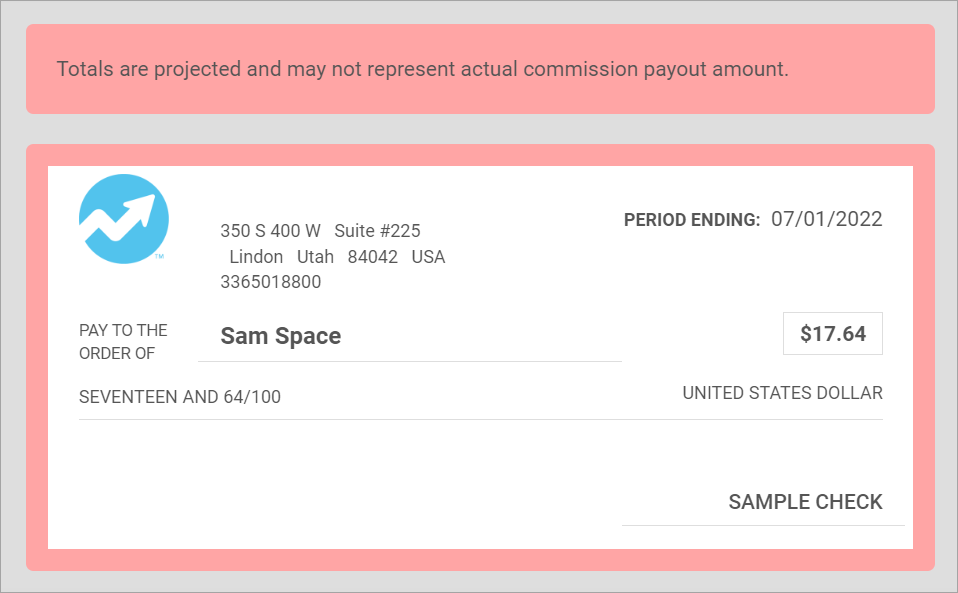Click the country text USA
The height and width of the screenshot is (593, 958).
(x=428, y=257)
